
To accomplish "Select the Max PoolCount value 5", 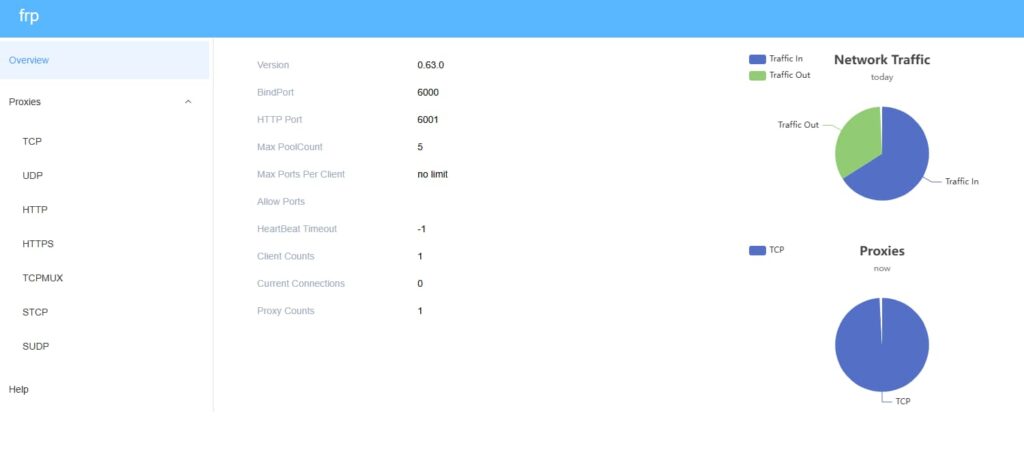I will tap(420, 147).
